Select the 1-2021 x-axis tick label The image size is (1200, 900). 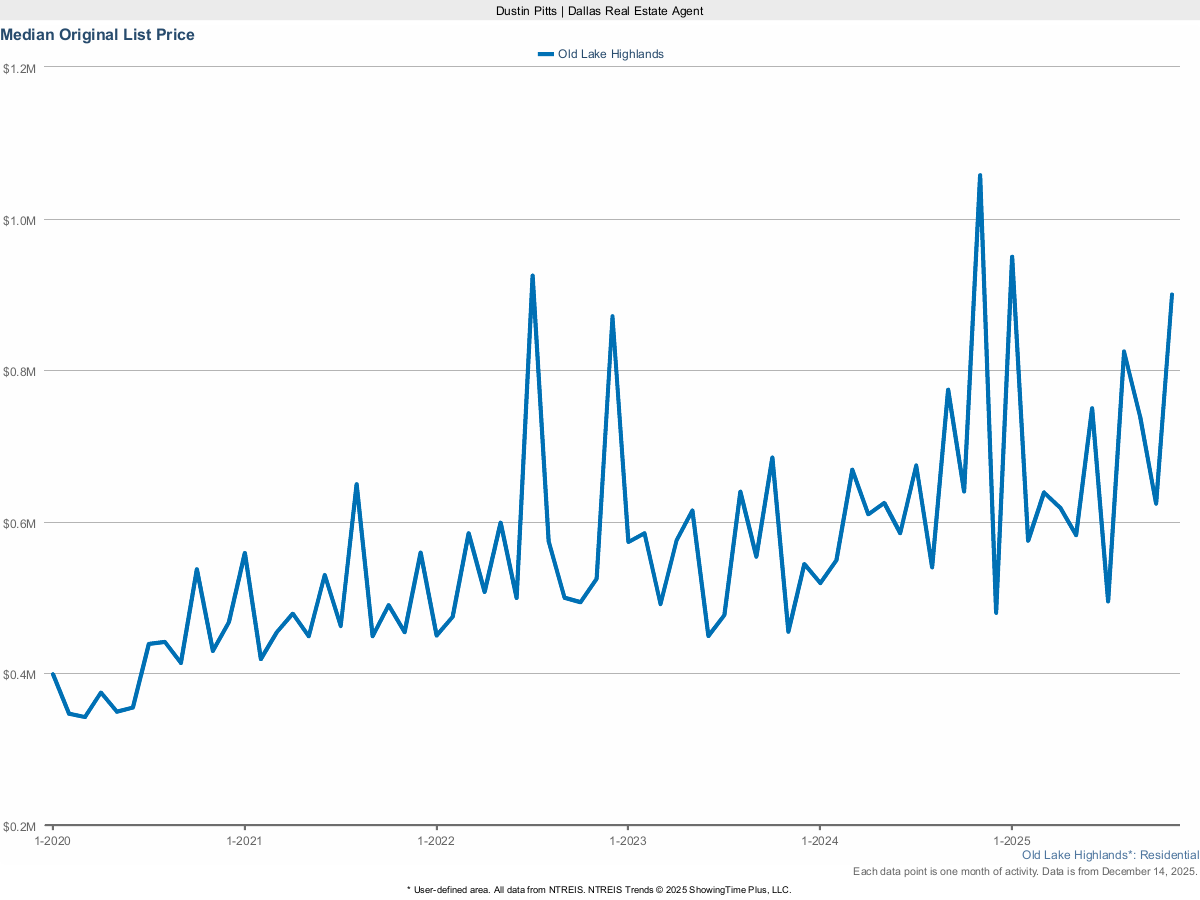pos(244,841)
